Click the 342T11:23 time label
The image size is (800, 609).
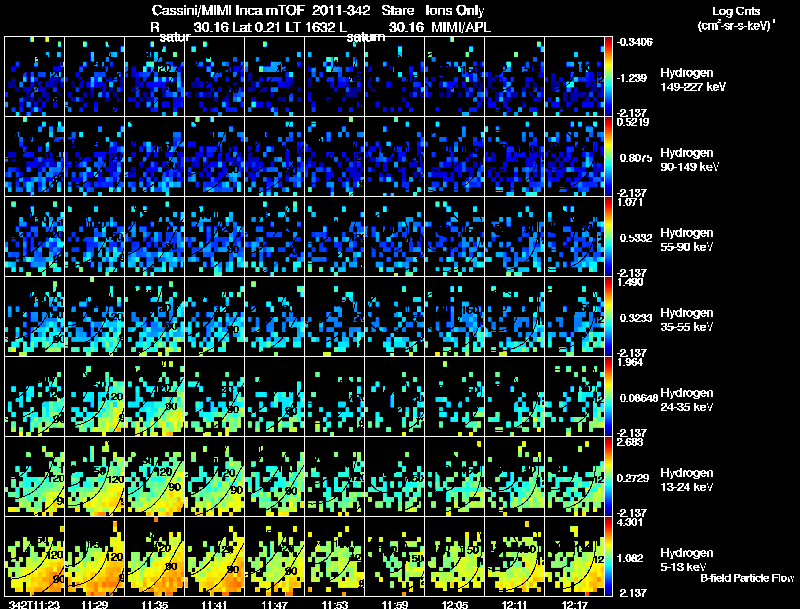pyautogui.click(x=34, y=604)
